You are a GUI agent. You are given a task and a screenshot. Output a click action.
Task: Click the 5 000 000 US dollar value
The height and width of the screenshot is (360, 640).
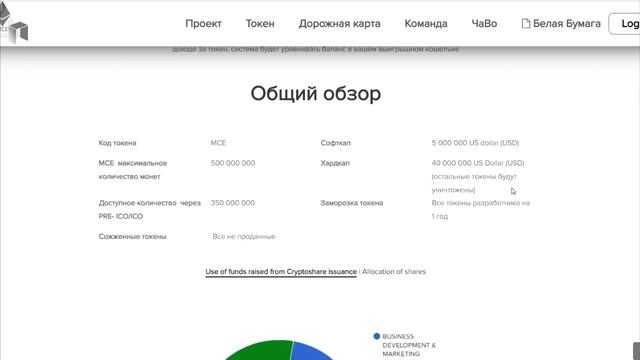tap(475, 143)
